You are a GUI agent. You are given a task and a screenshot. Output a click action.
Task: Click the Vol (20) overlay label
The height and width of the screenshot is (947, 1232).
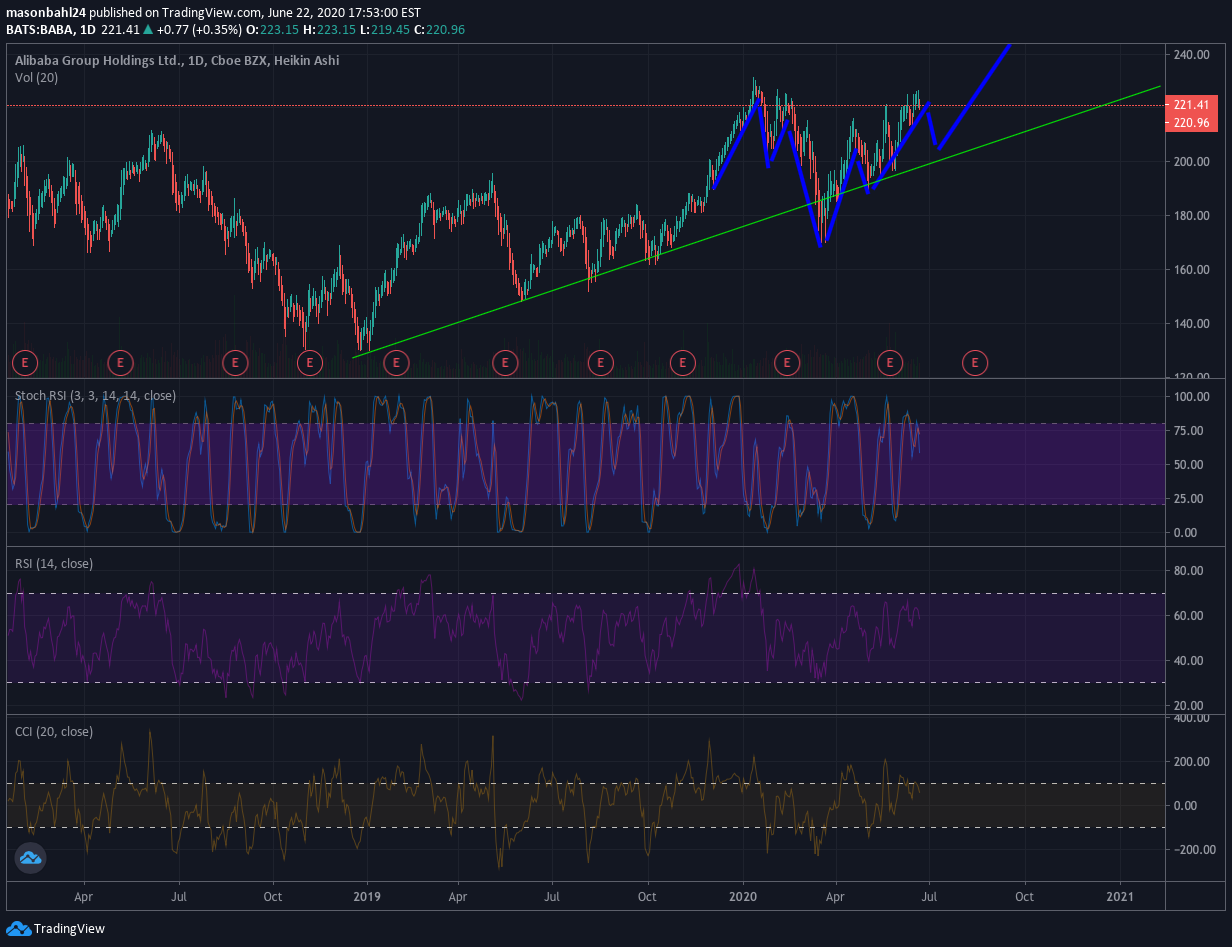[x=35, y=77]
